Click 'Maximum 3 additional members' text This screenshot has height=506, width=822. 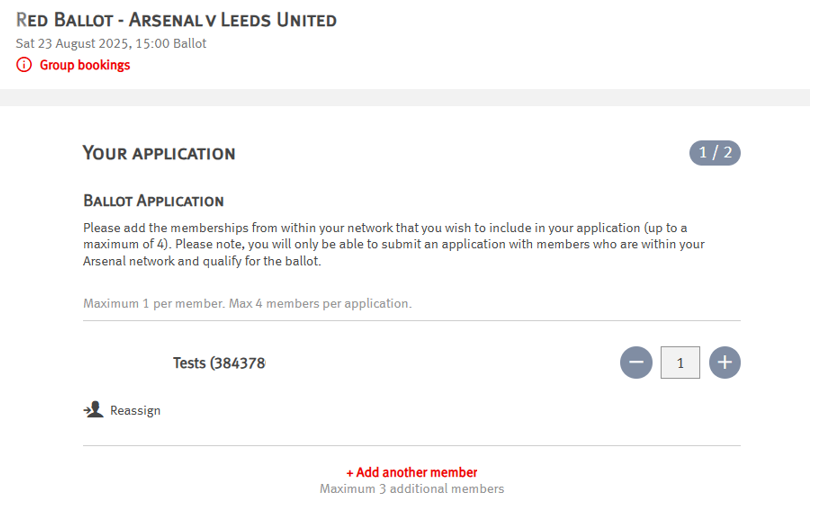[412, 489]
